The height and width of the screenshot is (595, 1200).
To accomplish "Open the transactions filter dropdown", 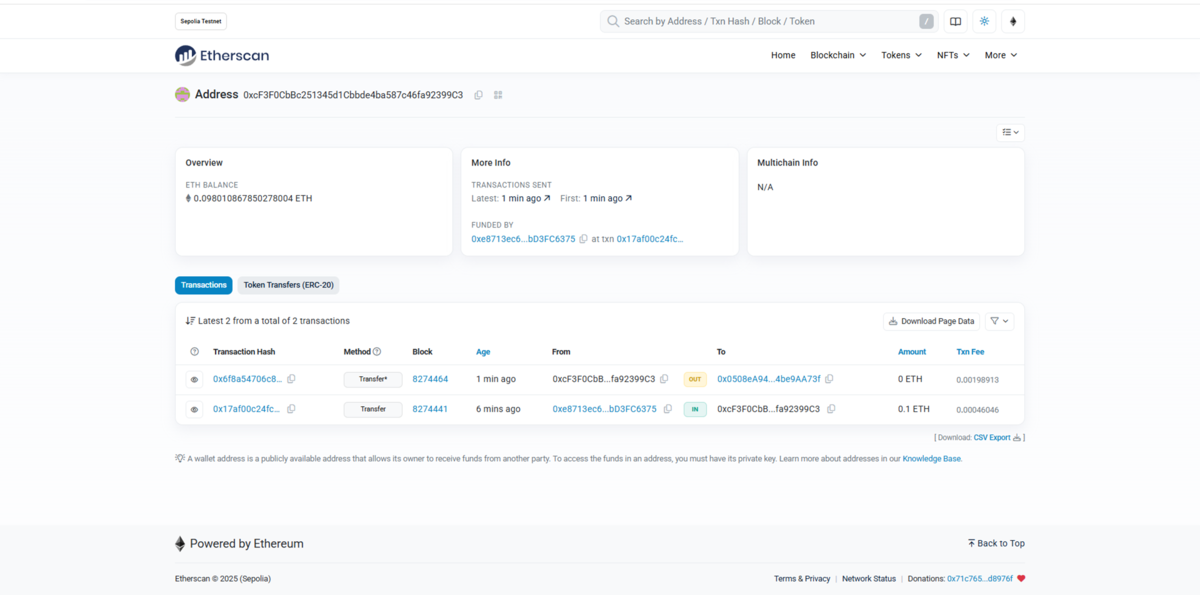I will pyautogui.click(x=1000, y=321).
